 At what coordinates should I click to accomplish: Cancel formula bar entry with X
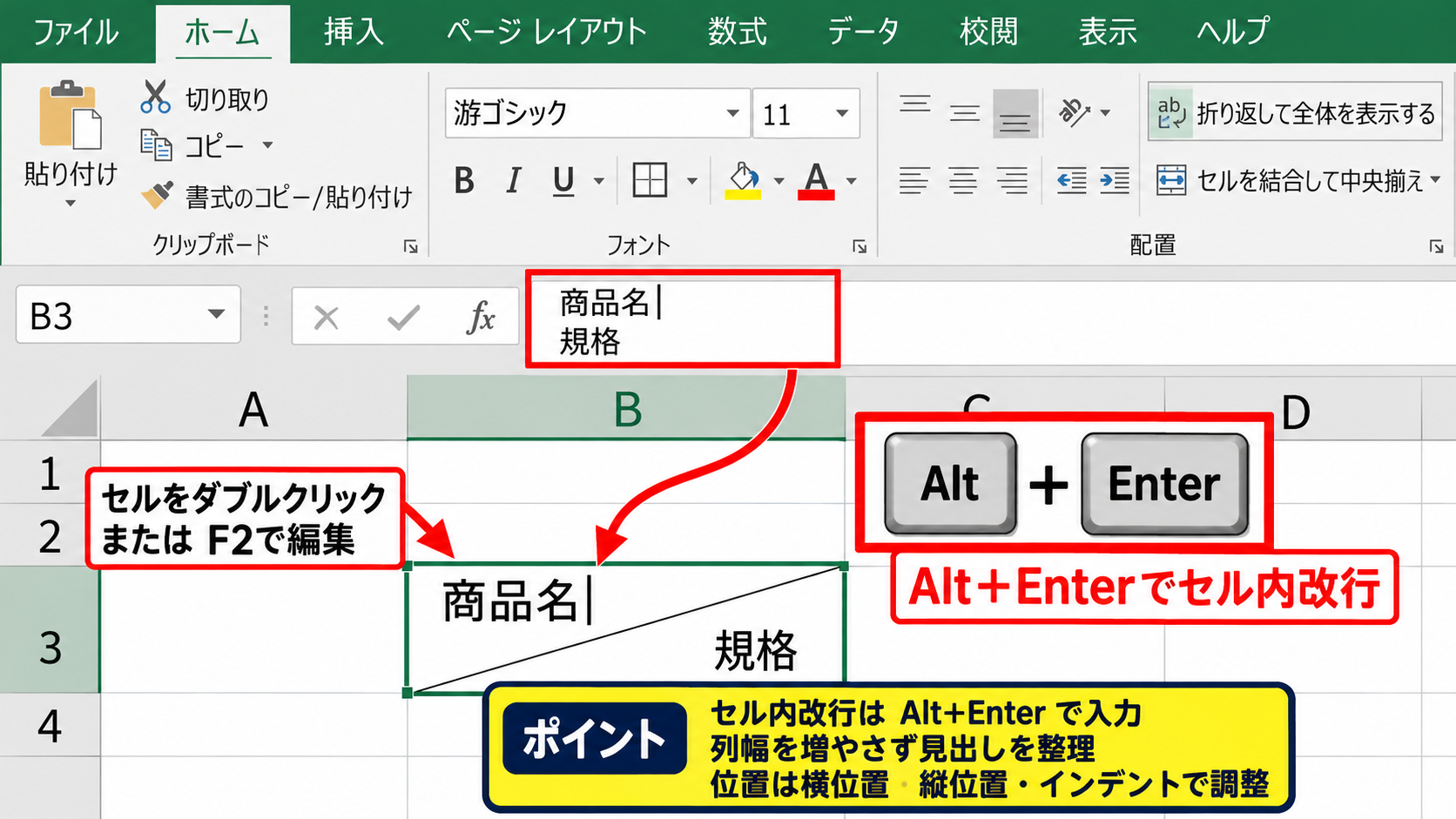pyautogui.click(x=327, y=318)
